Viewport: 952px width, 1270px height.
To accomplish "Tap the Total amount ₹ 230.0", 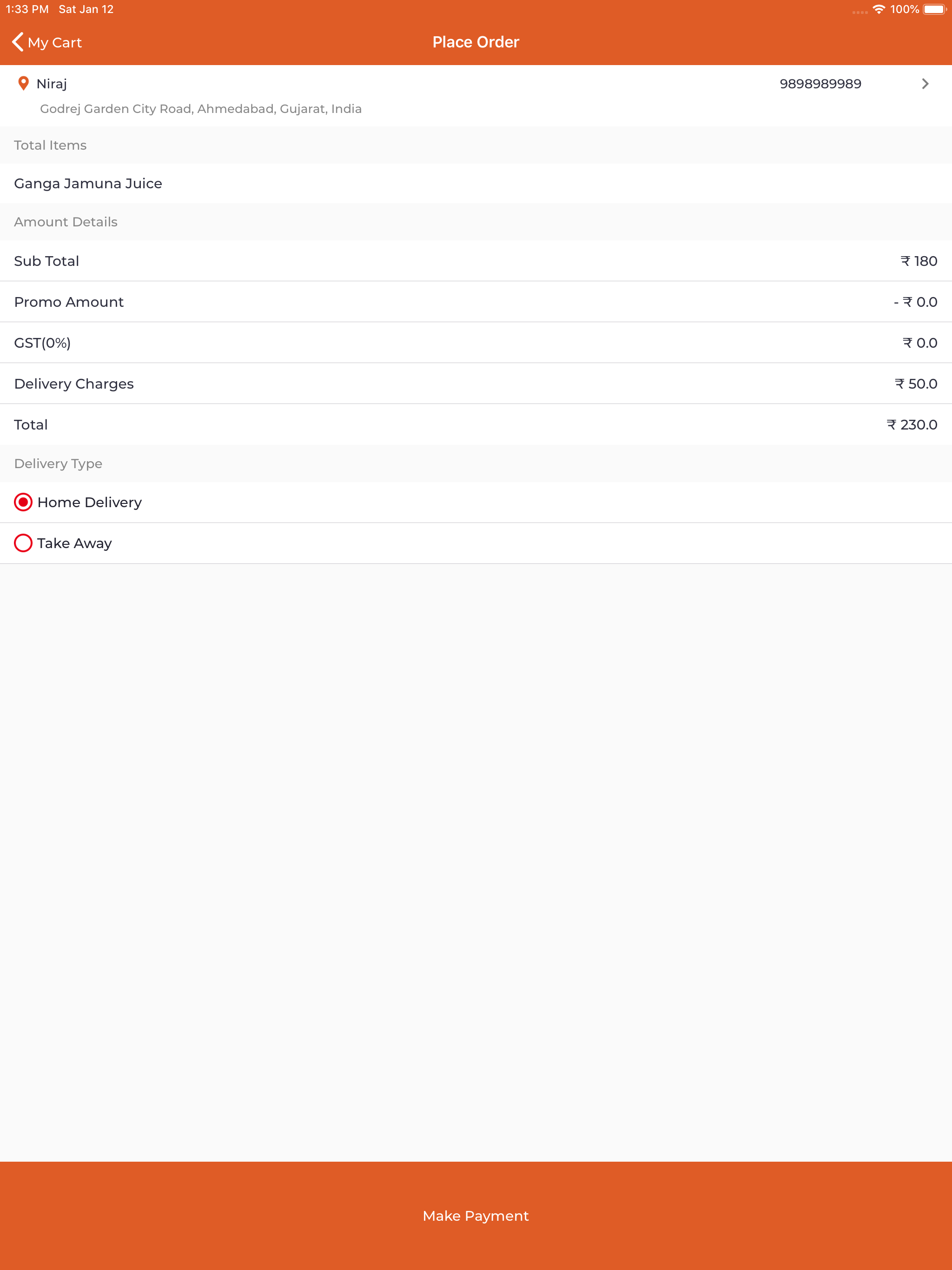I will tap(912, 425).
